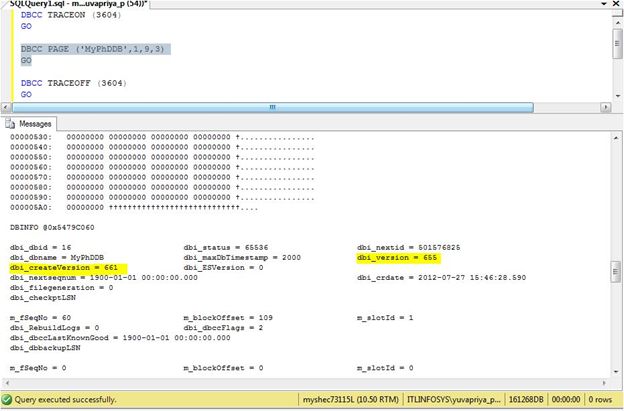624x411 pixels.
Task: Click the editor horizontal scroll-right arrow
Action: click(x=605, y=107)
